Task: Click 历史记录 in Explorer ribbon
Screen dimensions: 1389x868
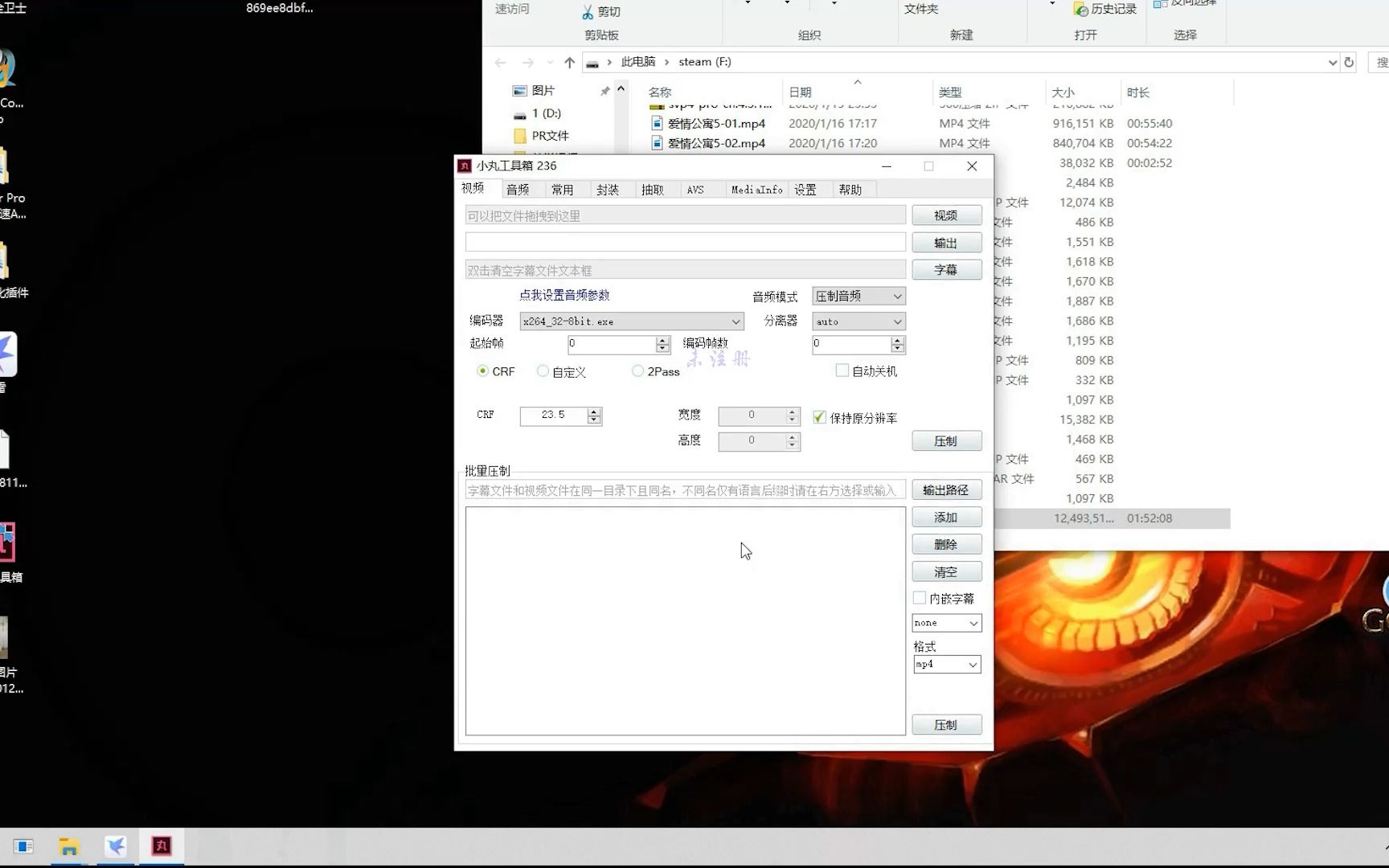Action: click(1105, 9)
